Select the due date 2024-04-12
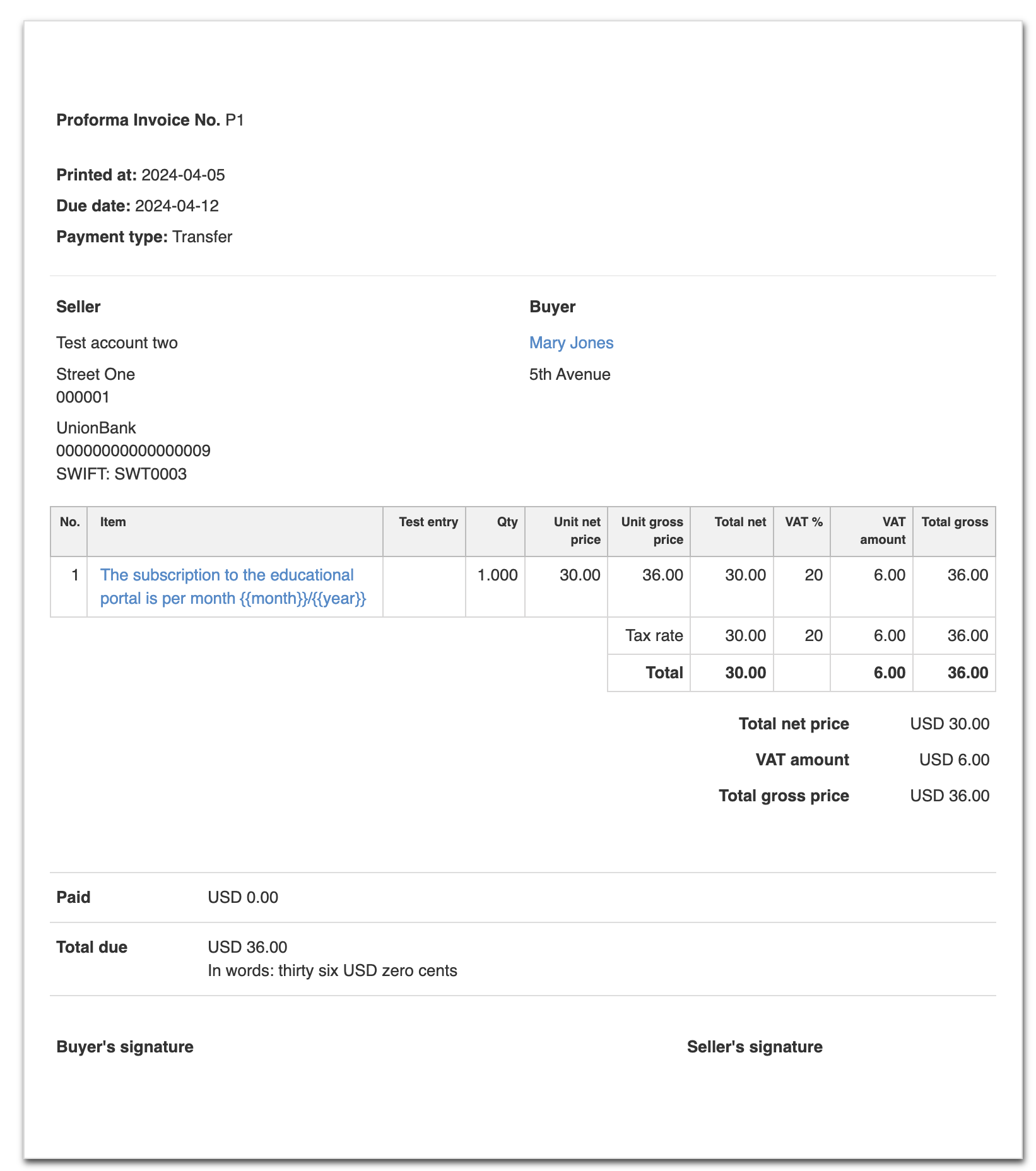Screen dimensions: 1036x1171 pyautogui.click(x=177, y=206)
